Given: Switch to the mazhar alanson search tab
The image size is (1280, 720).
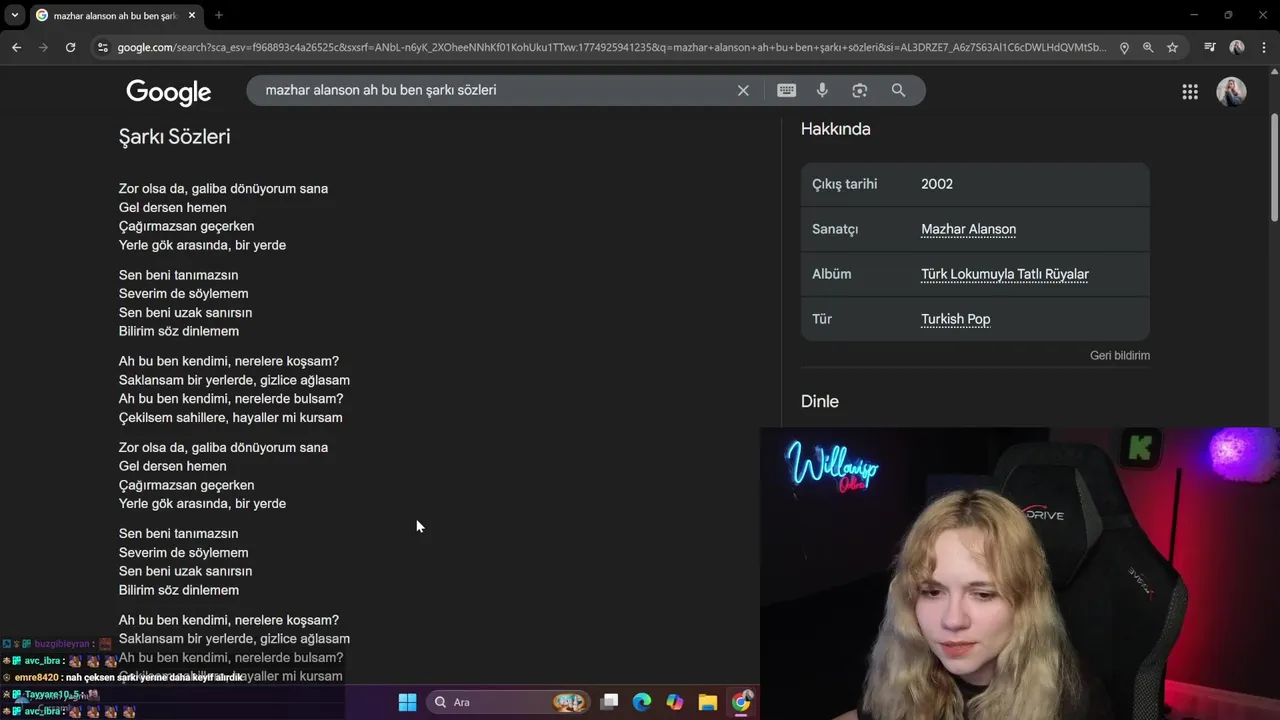Looking at the screenshot, I should [x=115, y=15].
